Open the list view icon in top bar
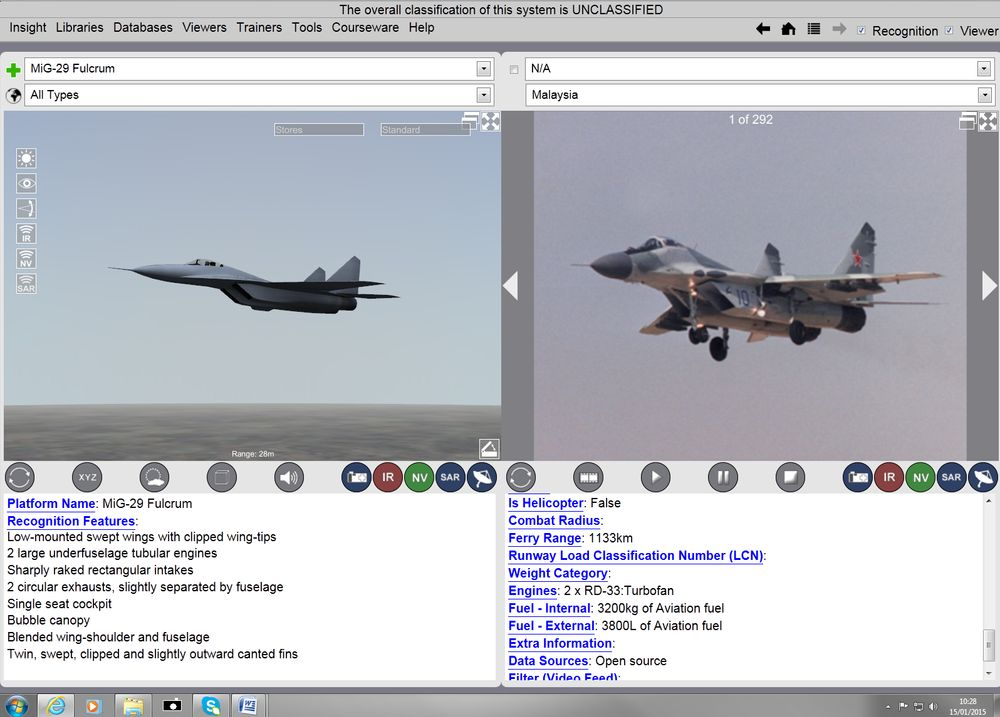Screen dimensions: 1000x717 (814, 29)
